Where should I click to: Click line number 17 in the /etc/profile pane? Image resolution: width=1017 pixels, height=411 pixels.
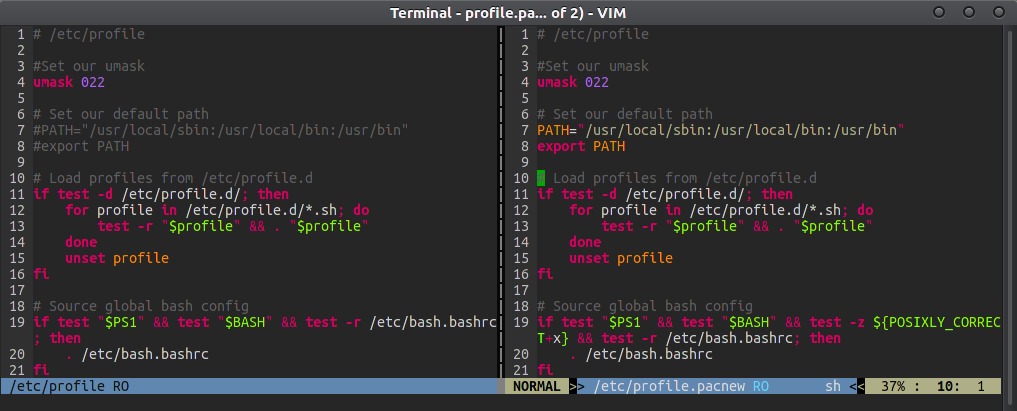18,290
